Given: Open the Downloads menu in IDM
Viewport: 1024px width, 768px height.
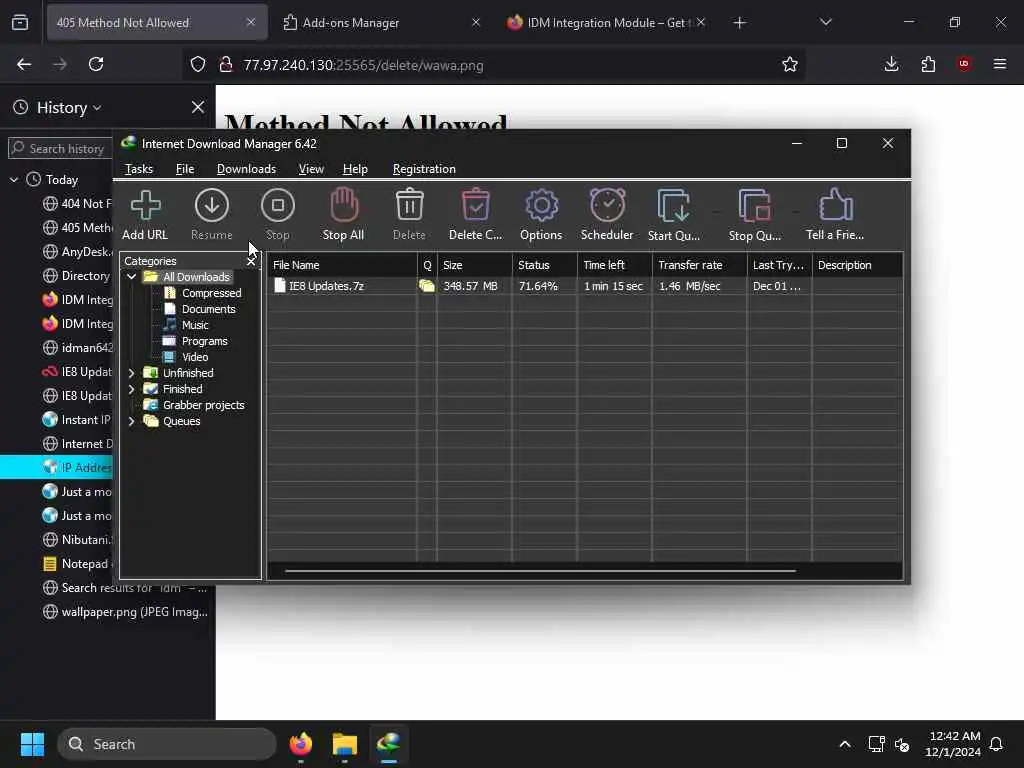Looking at the screenshot, I should [246, 169].
